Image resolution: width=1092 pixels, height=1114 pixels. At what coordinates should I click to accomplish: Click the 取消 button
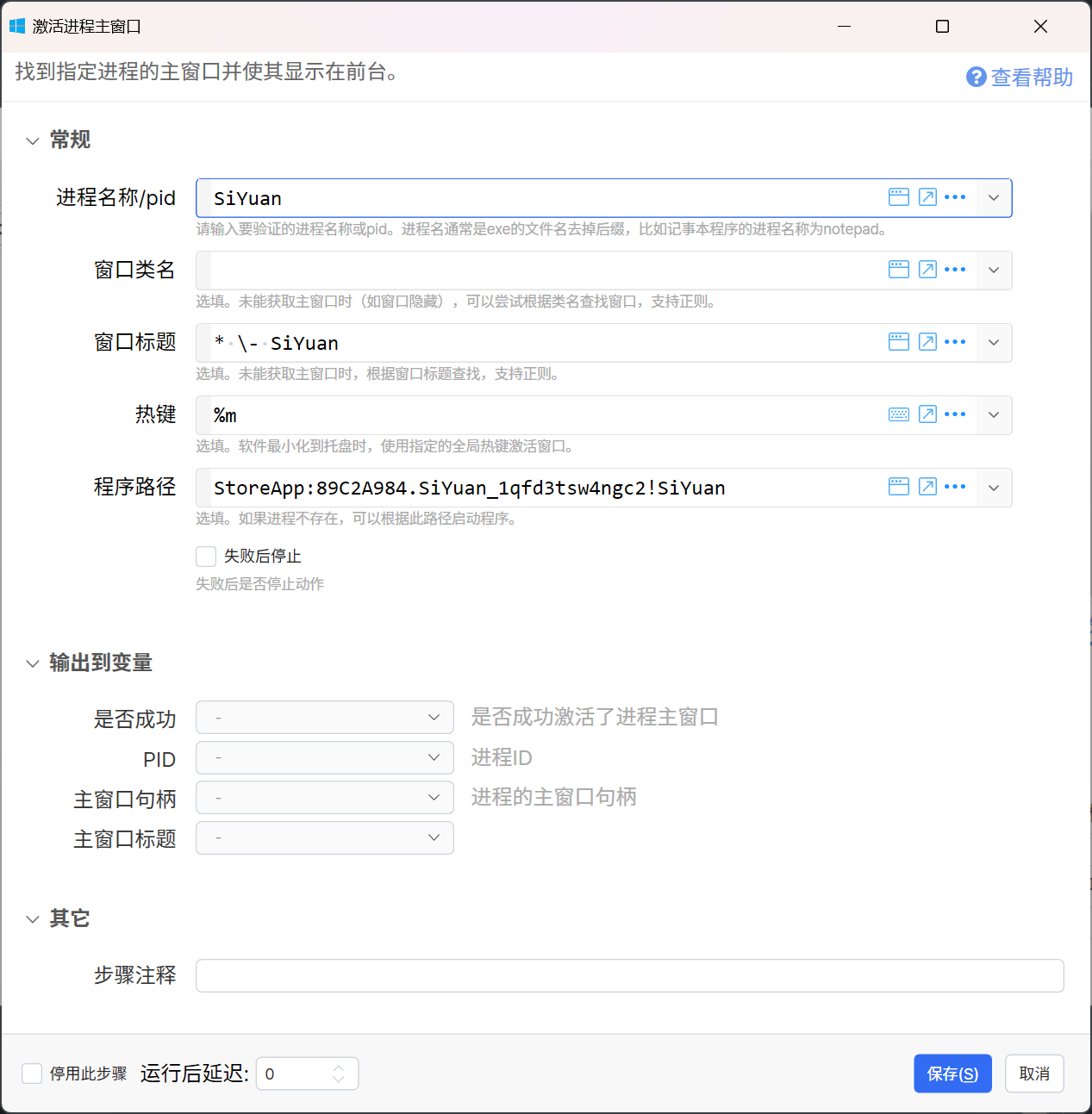point(1034,1074)
